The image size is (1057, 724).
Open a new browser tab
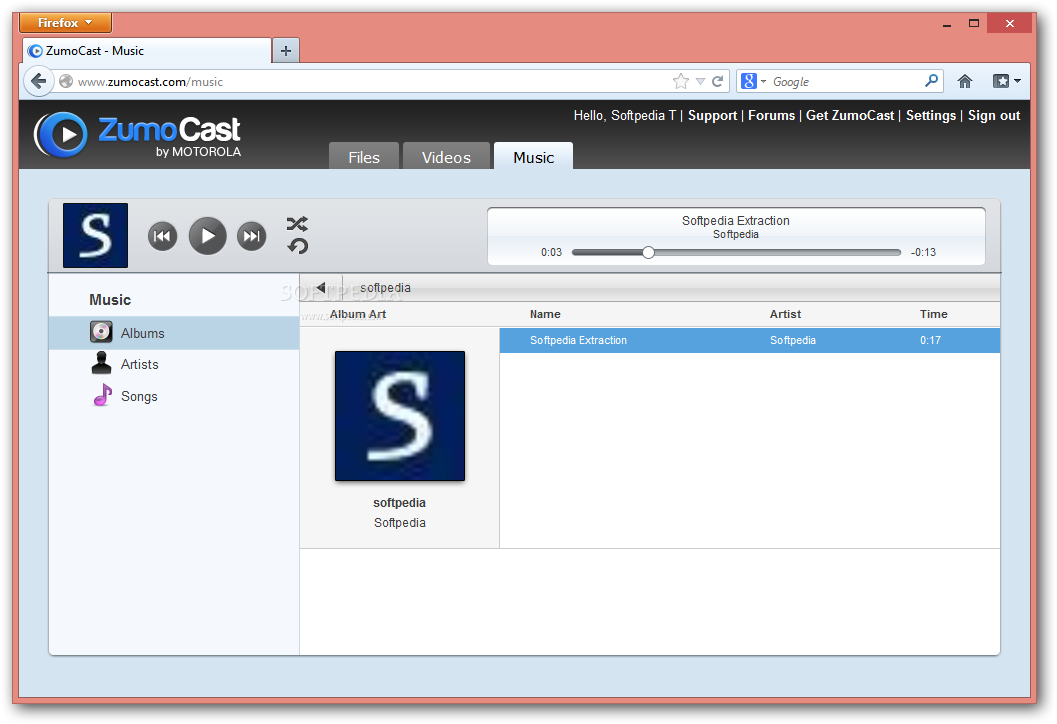coord(286,51)
